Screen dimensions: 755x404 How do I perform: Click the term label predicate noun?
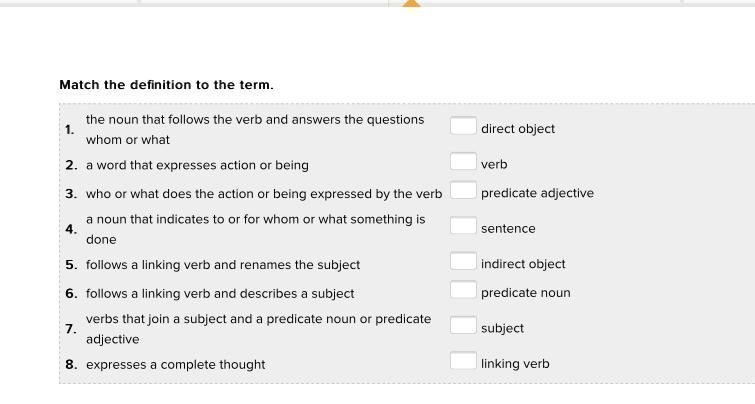(525, 293)
